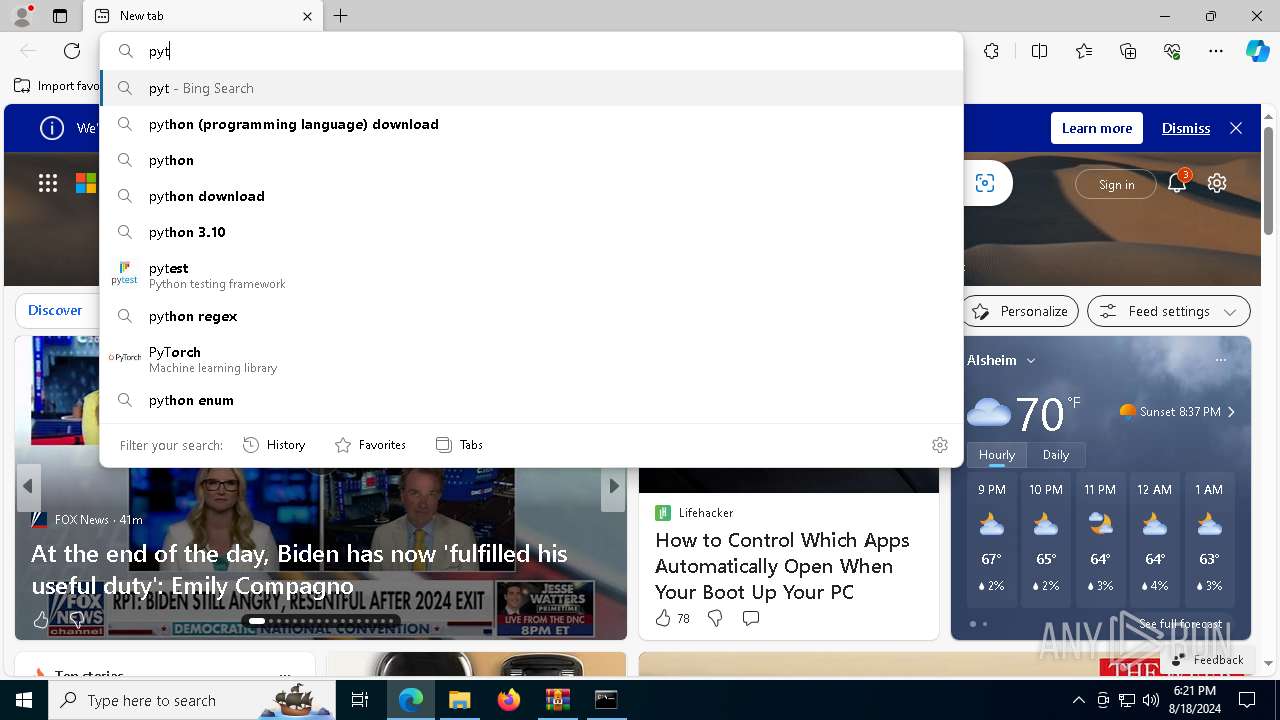Click the Learn more button

tap(1097, 128)
